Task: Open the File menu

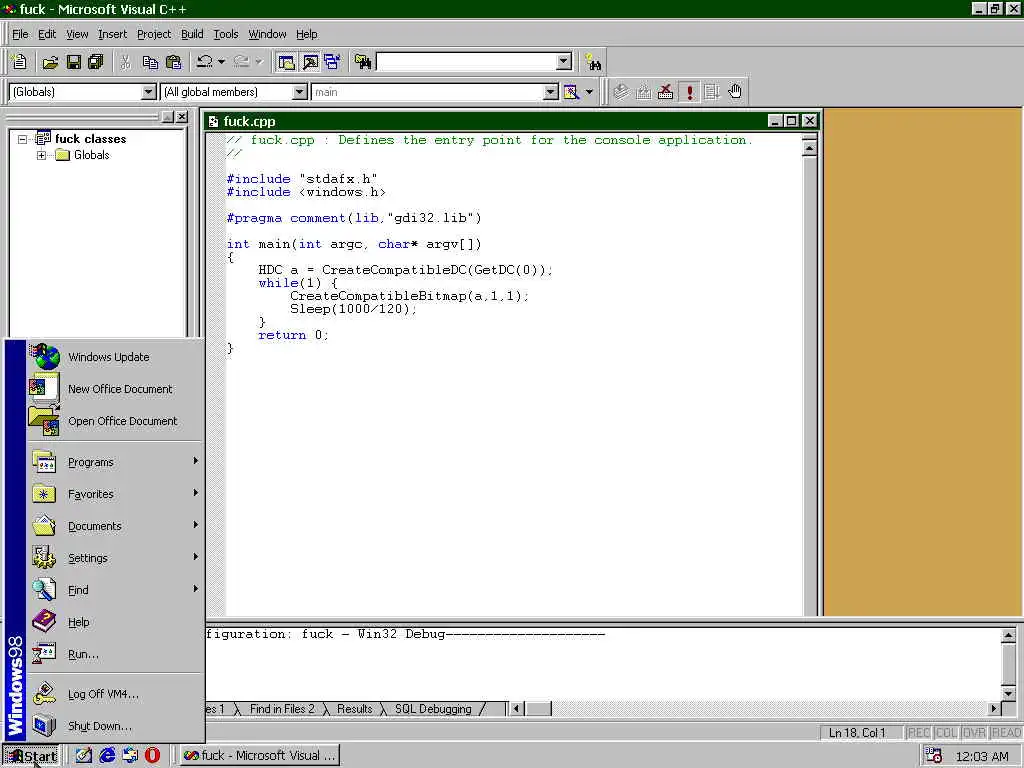Action: coord(20,34)
